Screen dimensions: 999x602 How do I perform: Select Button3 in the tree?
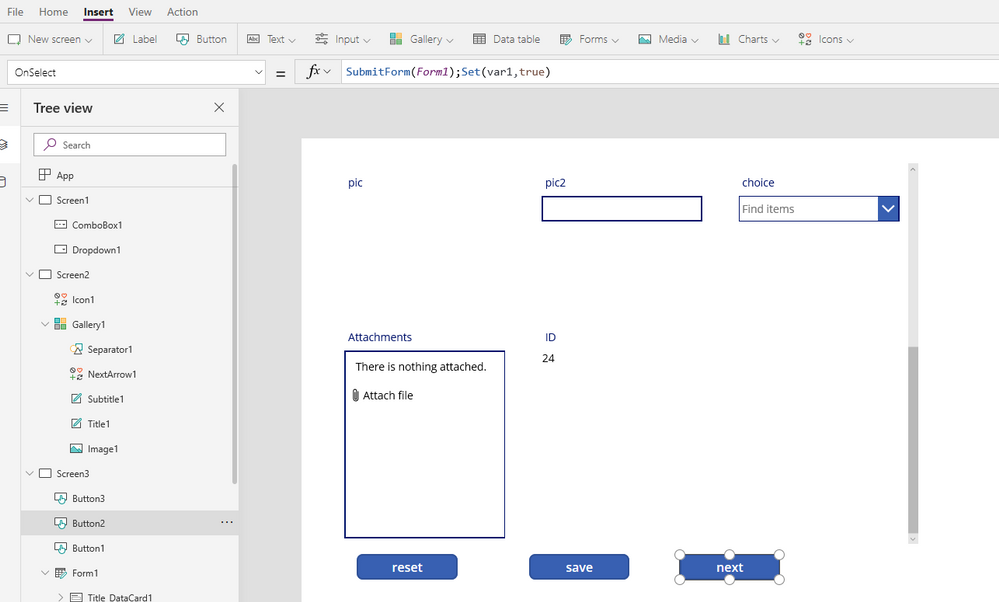coord(88,498)
